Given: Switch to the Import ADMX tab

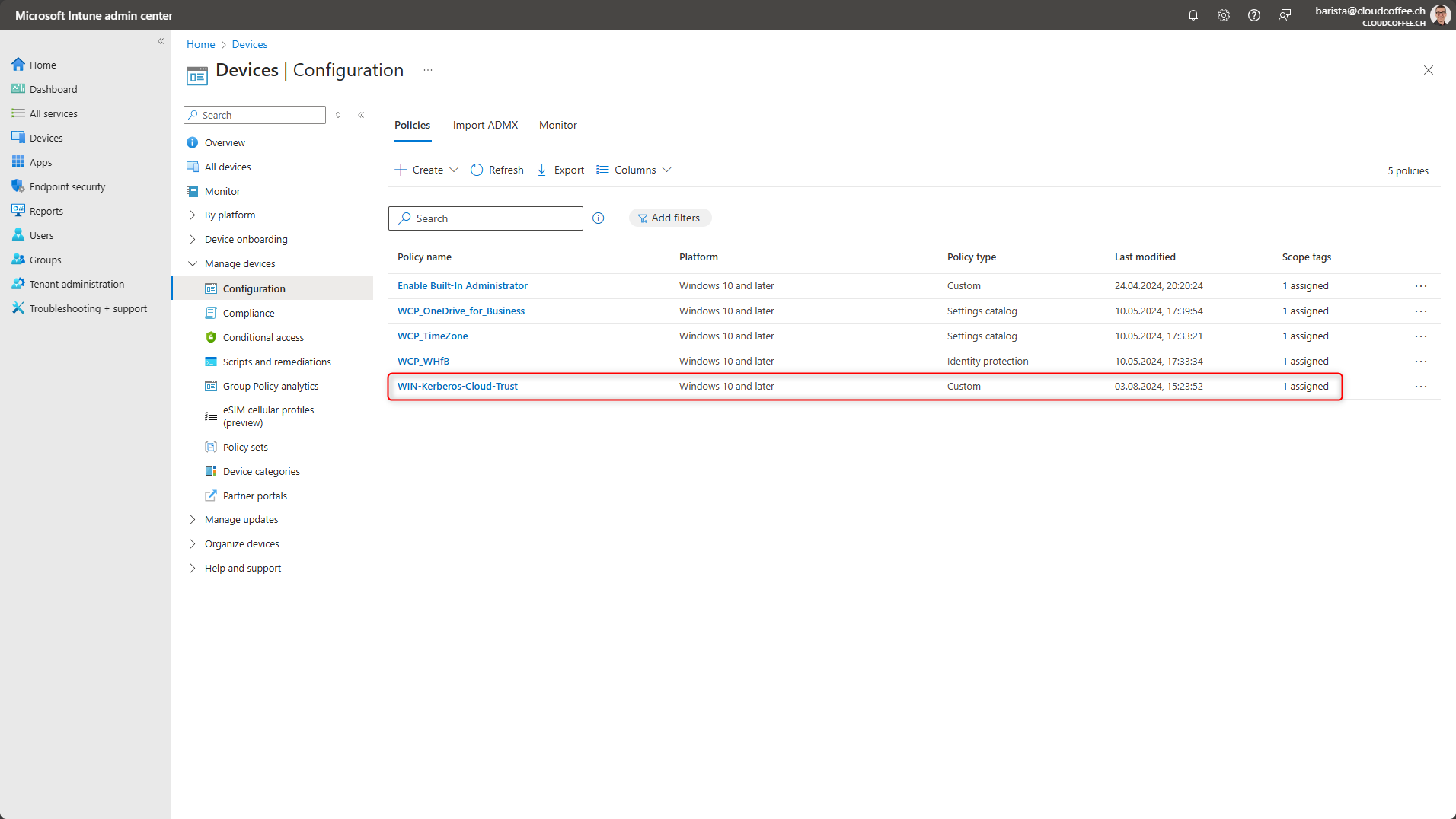Looking at the screenshot, I should (485, 125).
